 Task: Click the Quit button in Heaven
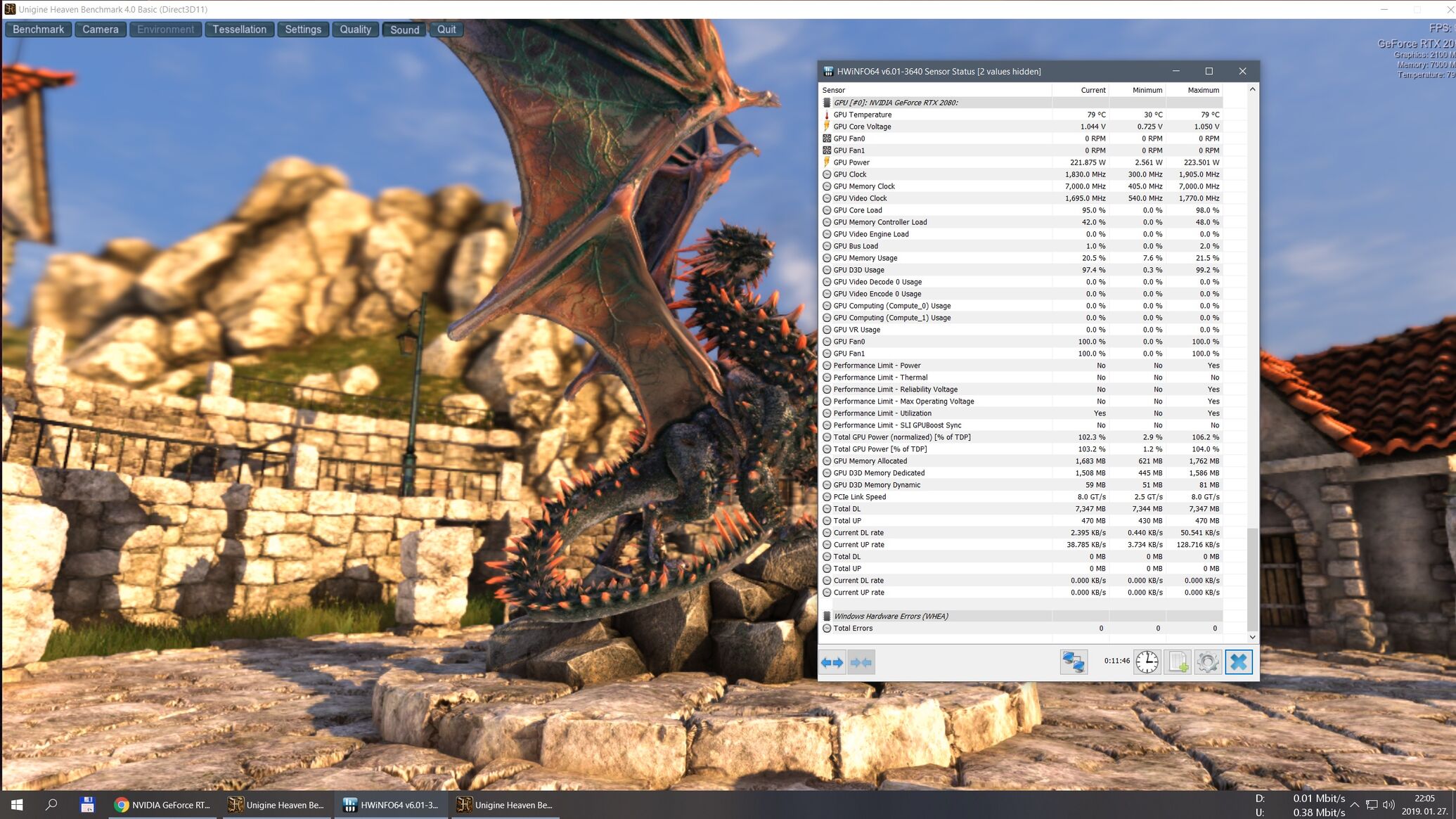point(446,30)
